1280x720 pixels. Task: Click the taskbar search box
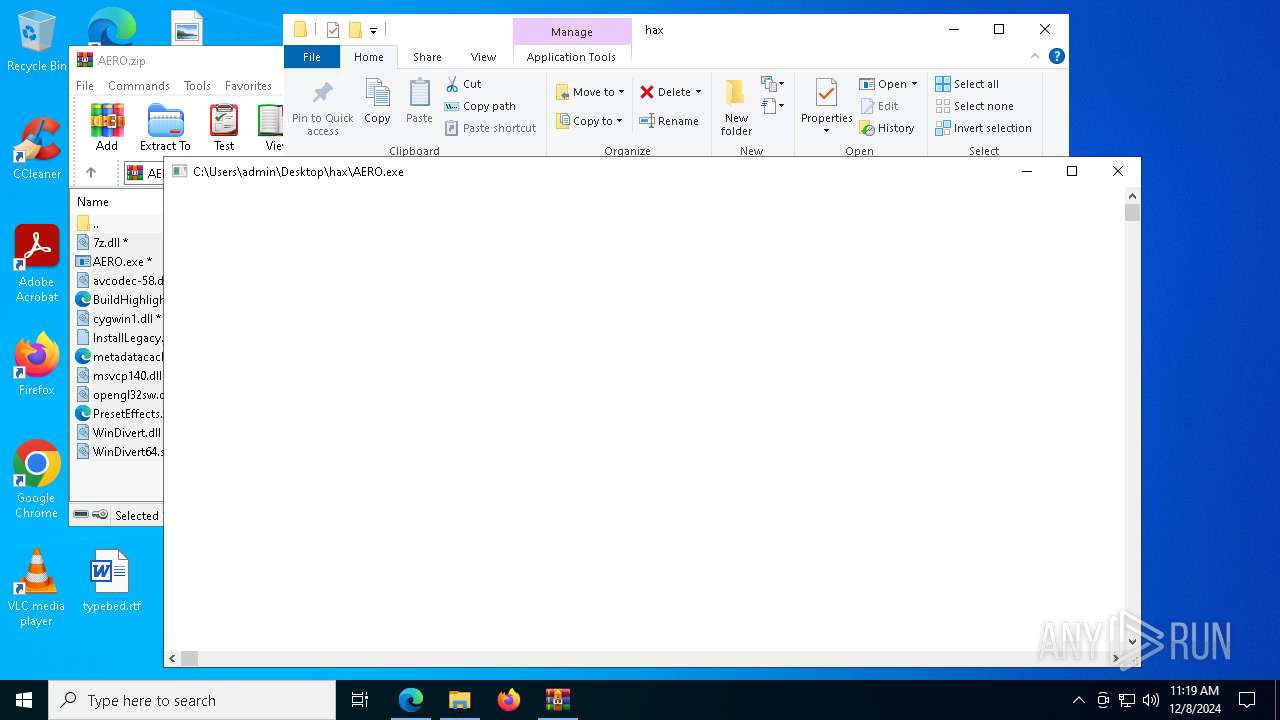coord(192,700)
